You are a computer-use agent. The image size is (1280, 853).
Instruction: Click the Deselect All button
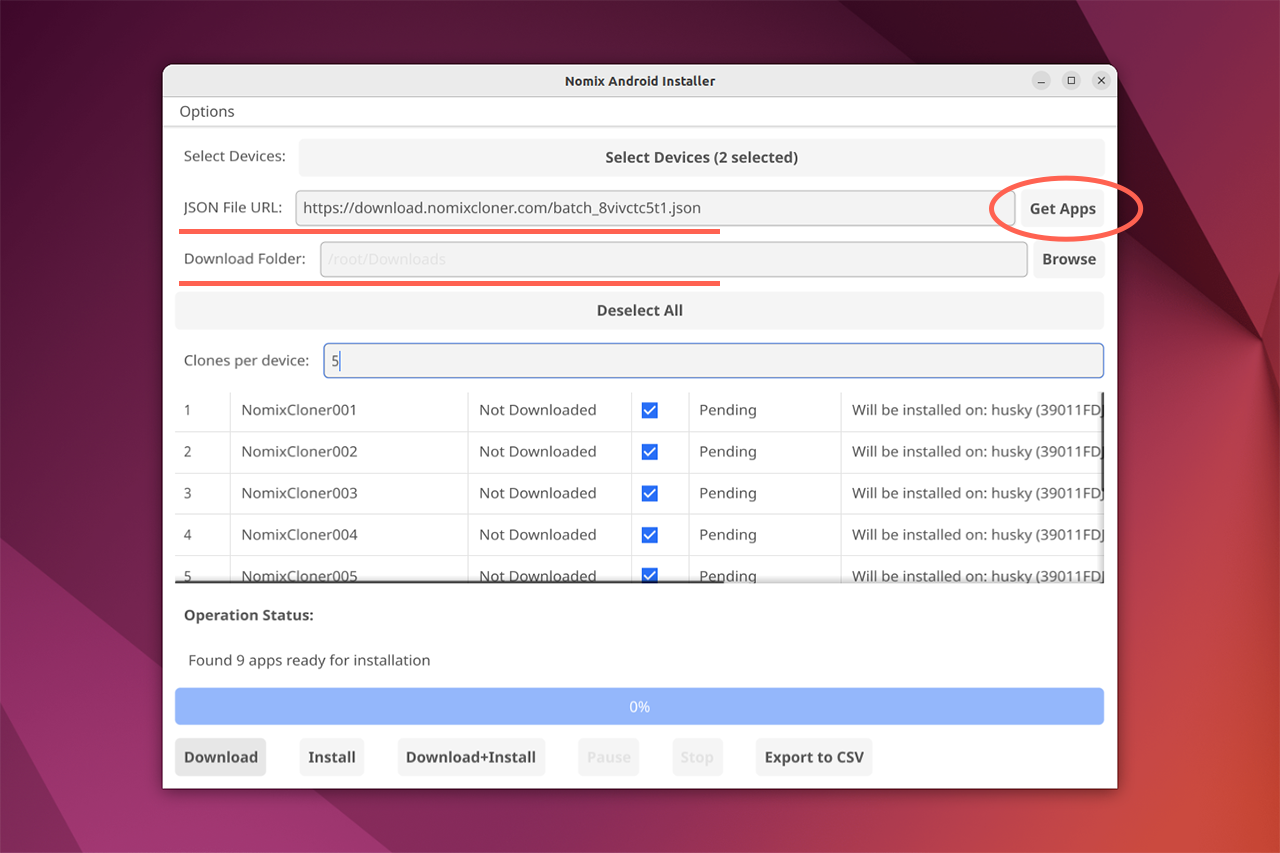(640, 310)
